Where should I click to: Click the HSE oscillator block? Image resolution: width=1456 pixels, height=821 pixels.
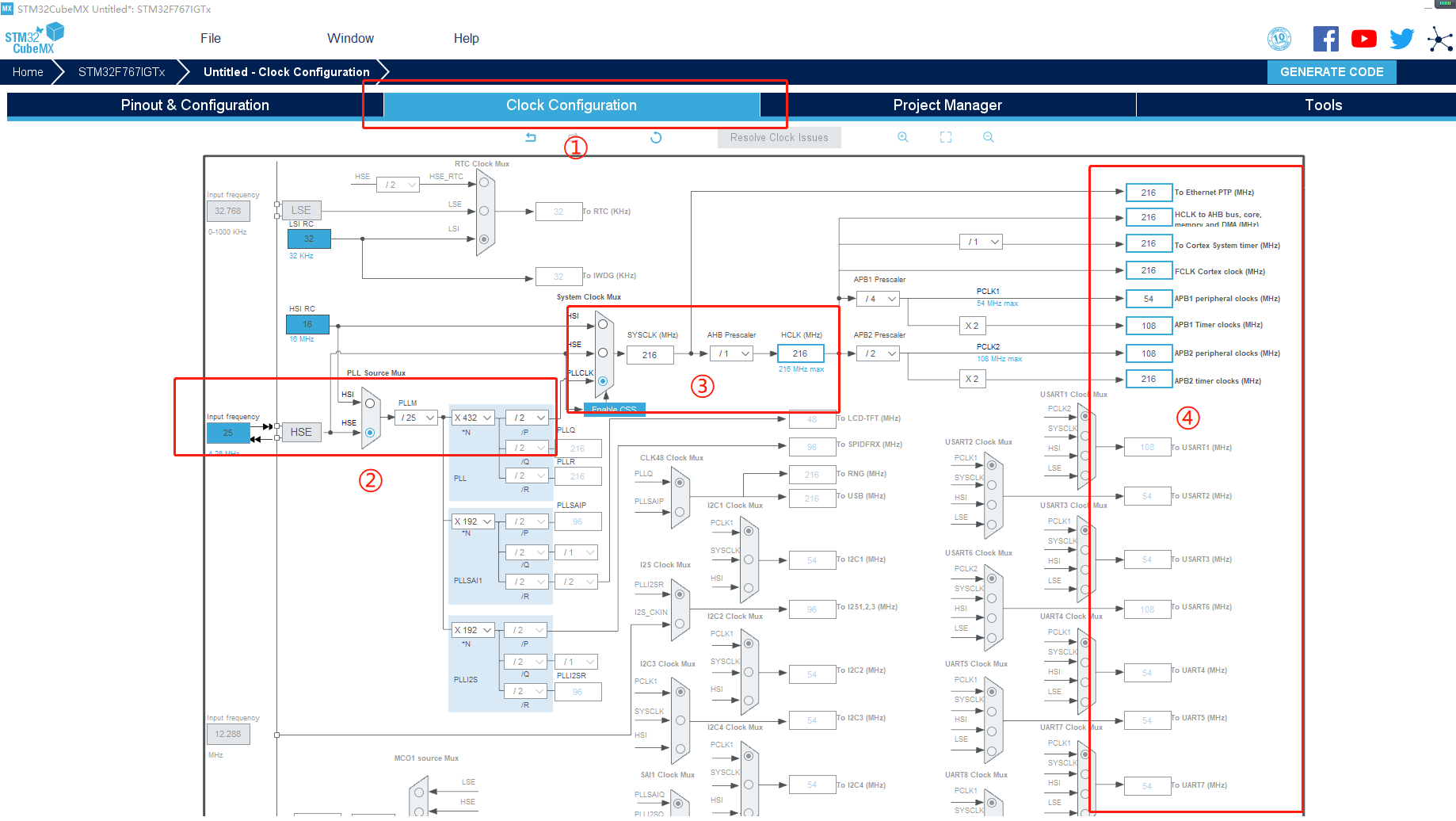click(301, 432)
